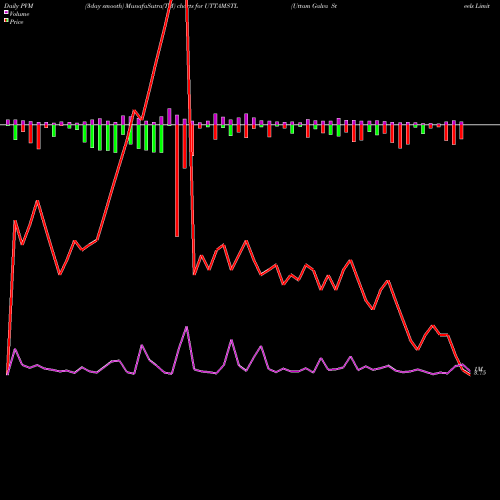
Task: Select the Volume legend label
Action: click(19, 14)
